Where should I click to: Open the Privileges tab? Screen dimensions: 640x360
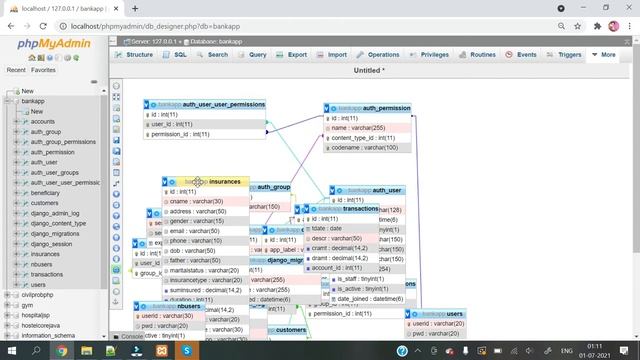429,55
